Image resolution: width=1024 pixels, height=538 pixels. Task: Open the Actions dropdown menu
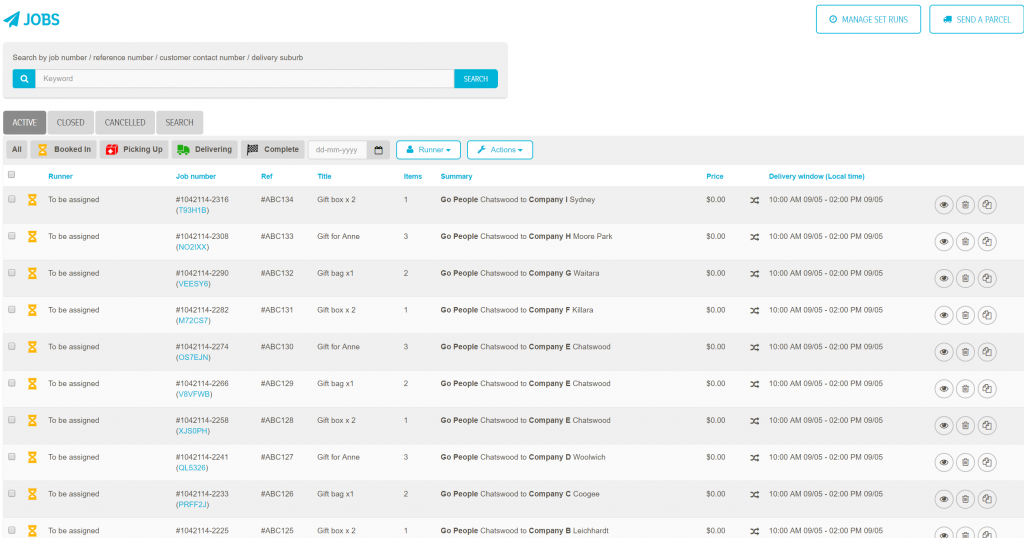pyautogui.click(x=500, y=150)
